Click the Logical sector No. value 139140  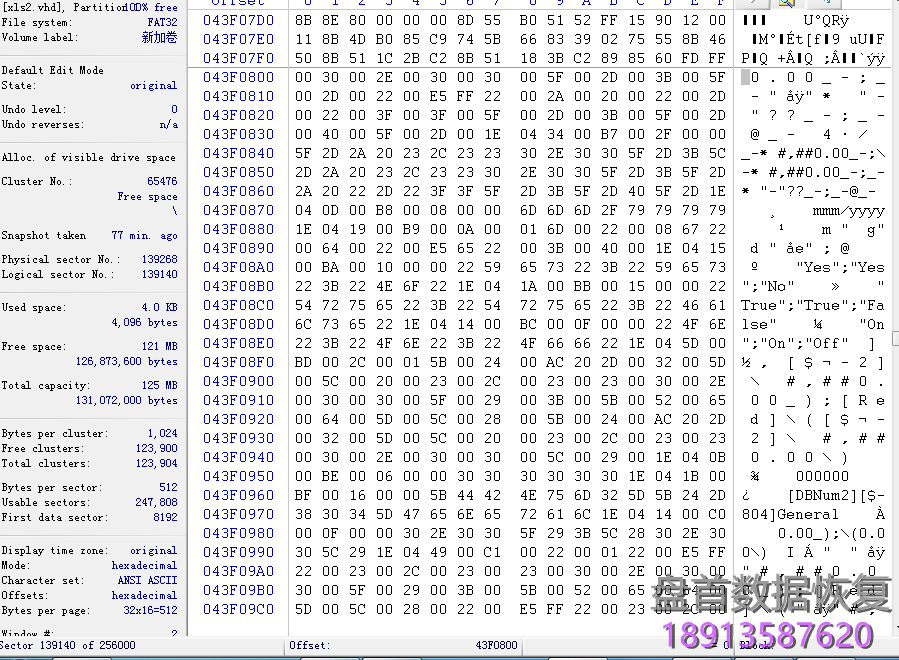coord(158,274)
